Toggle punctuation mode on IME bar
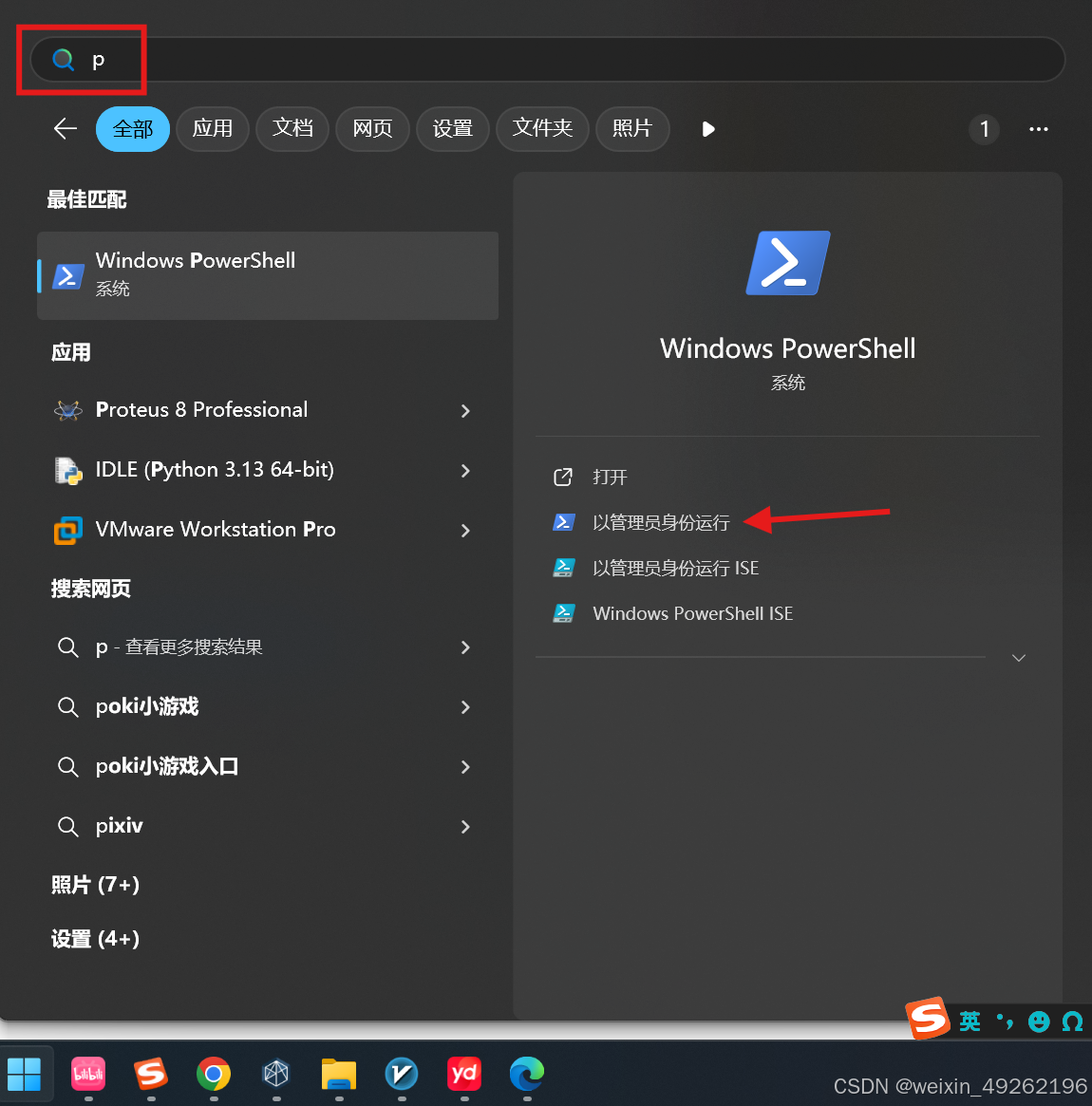This screenshot has height=1106, width=1092. [x=1005, y=1022]
